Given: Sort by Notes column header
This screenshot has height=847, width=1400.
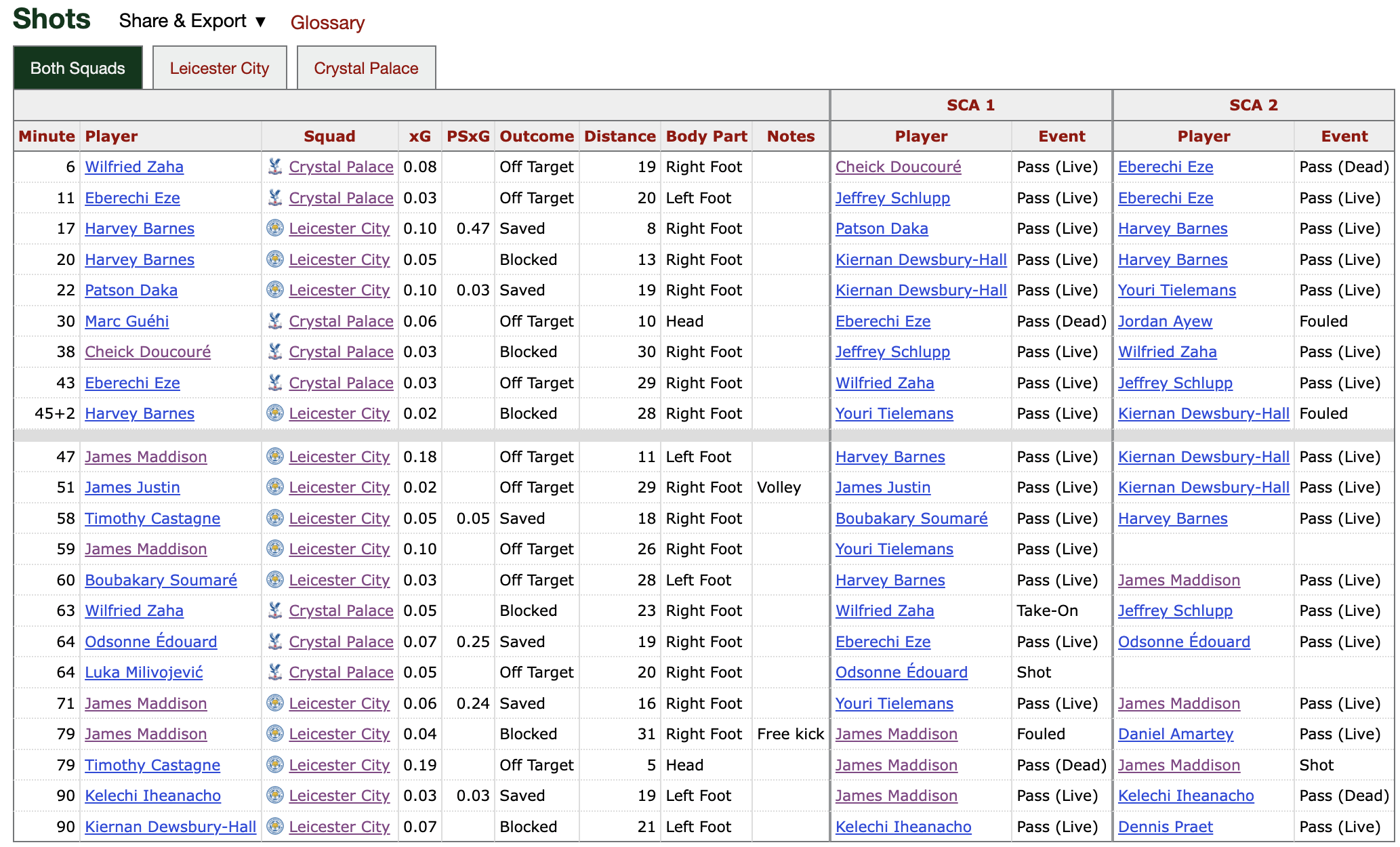Looking at the screenshot, I should pos(791,136).
